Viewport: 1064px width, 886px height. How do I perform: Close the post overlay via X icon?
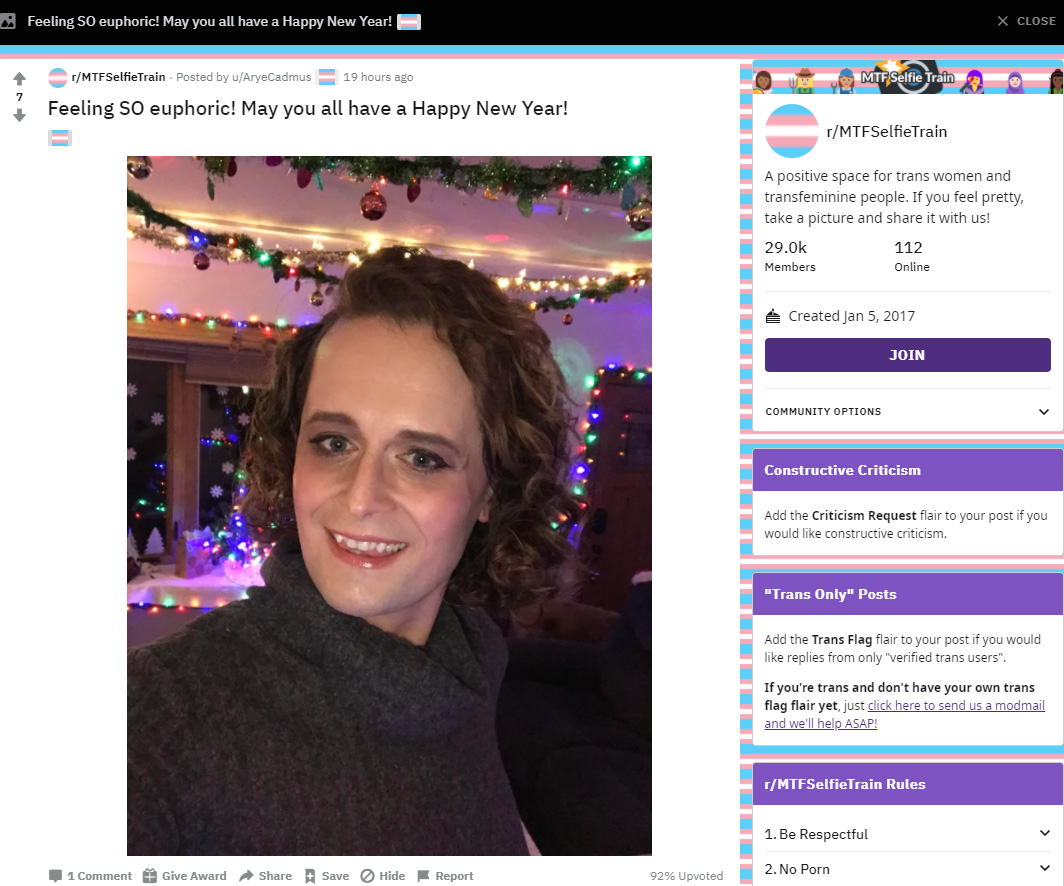click(x=1002, y=21)
